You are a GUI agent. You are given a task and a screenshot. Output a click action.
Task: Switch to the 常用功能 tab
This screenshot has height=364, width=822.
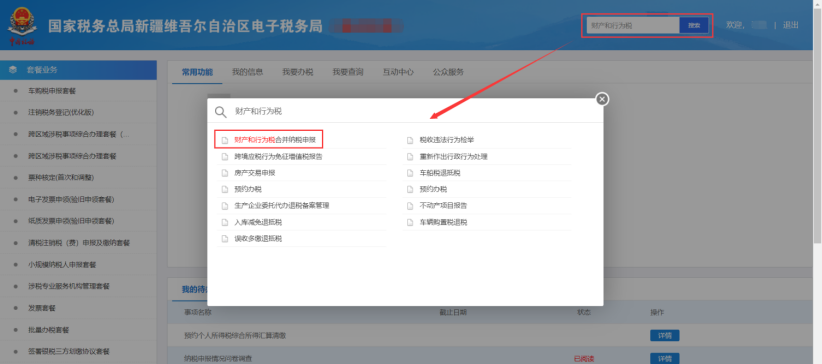pos(197,72)
